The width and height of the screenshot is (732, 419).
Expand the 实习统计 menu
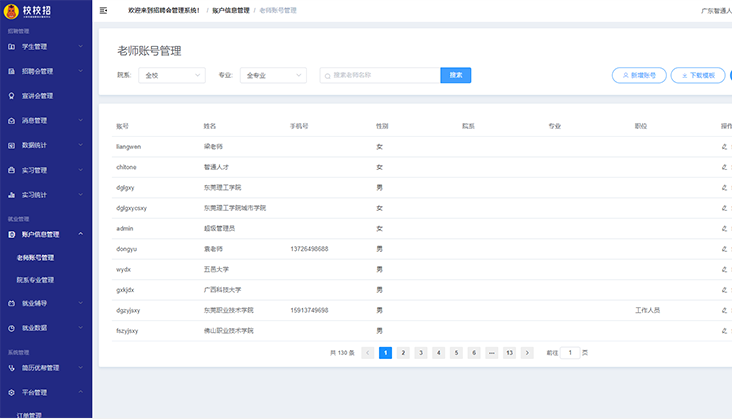[x=80, y=195]
